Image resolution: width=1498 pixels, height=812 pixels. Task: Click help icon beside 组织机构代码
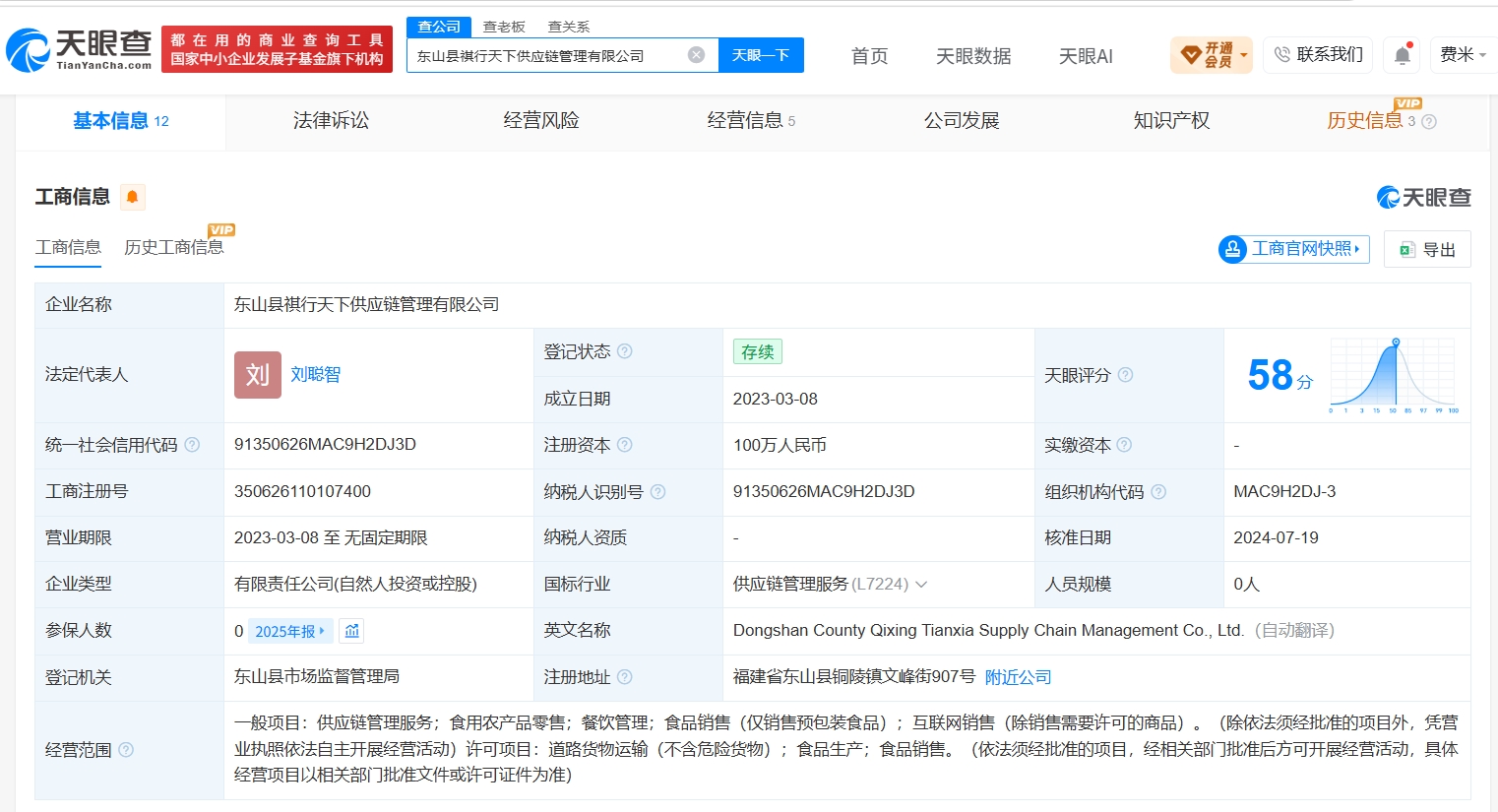click(x=1158, y=491)
